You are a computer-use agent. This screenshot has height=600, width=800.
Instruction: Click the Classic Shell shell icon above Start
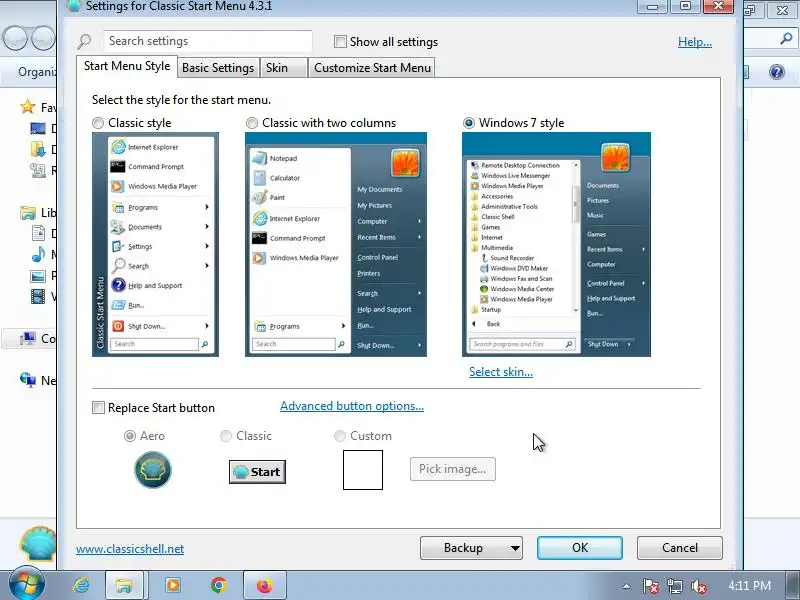click(38, 544)
